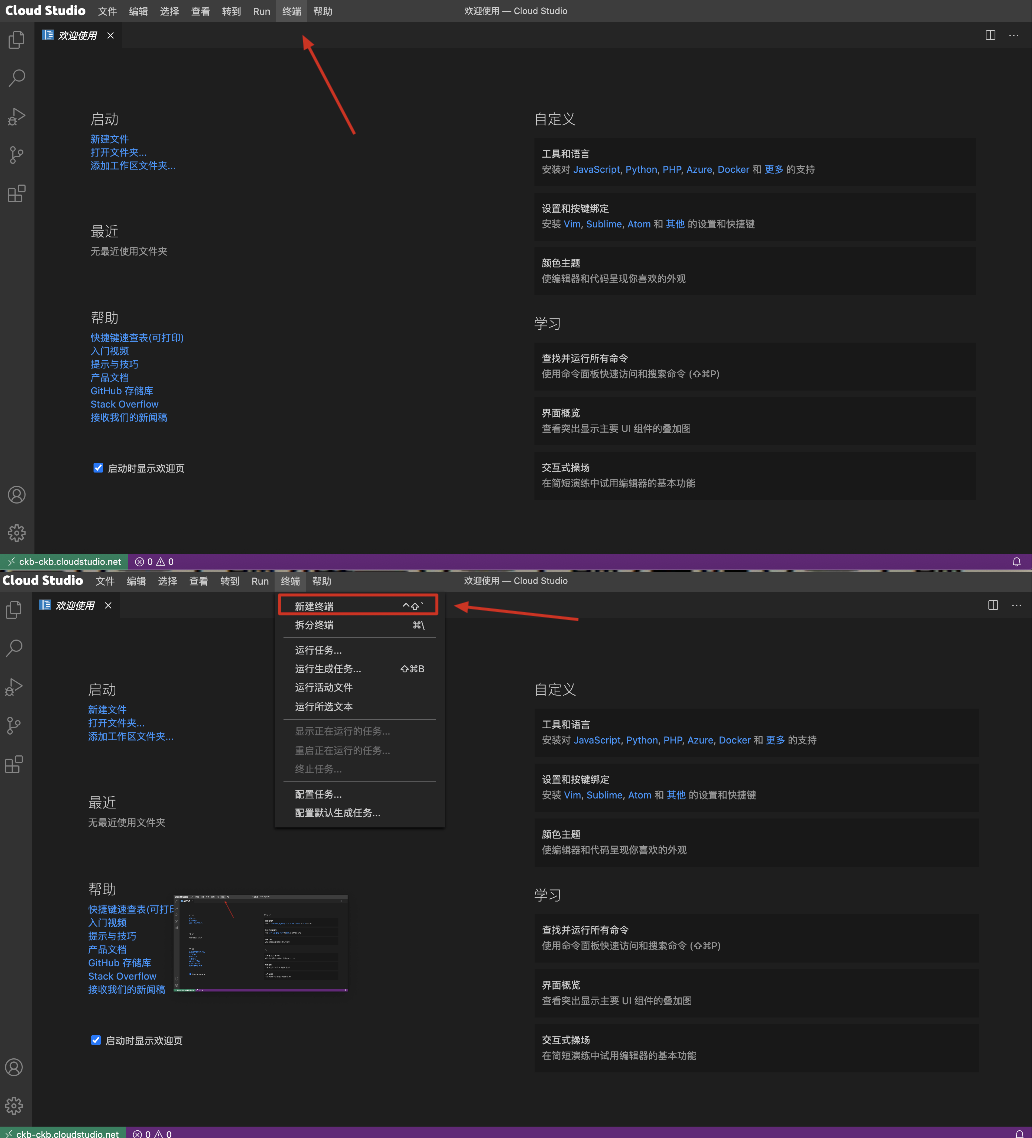Open Run and Debug icon in upper window
Image resolution: width=1032 pixels, height=1138 pixels.
[x=16, y=117]
